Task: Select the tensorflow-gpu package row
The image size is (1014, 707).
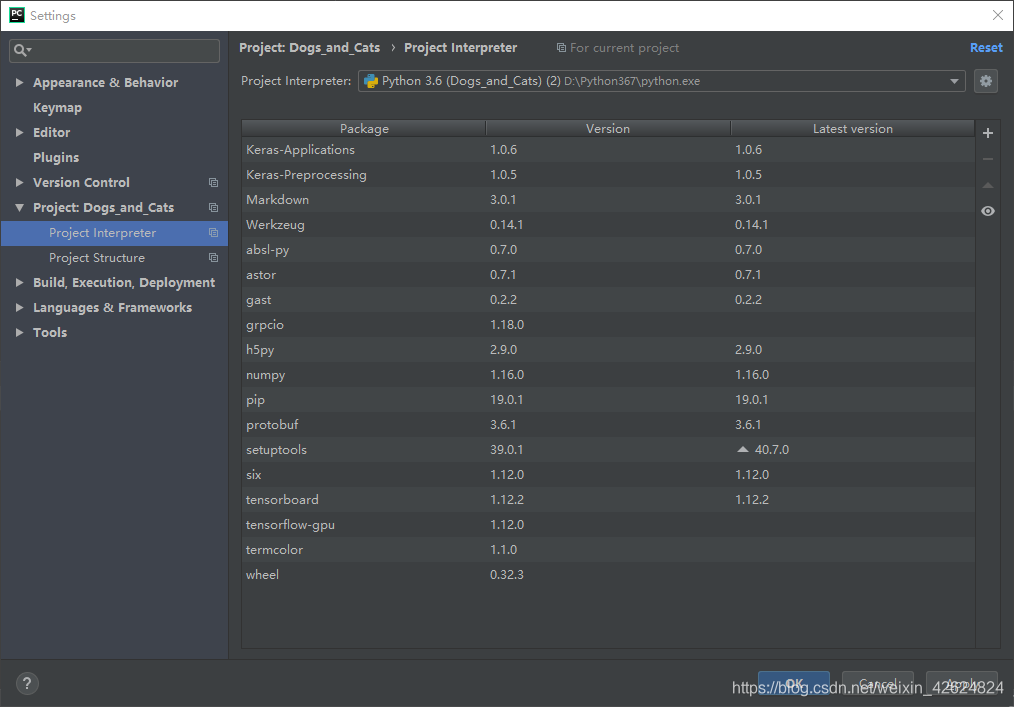Action: click(x=608, y=525)
